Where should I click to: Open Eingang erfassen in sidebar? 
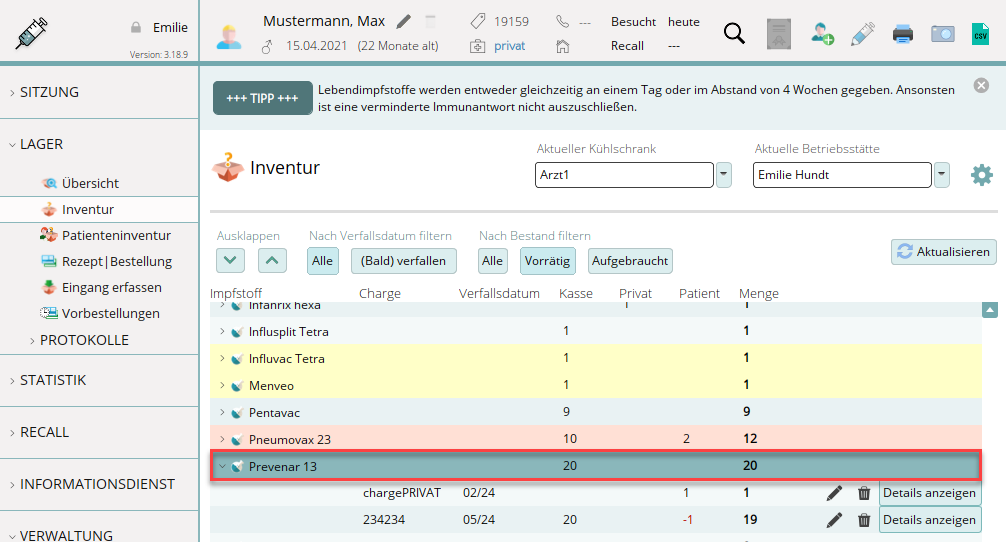[x=112, y=287]
